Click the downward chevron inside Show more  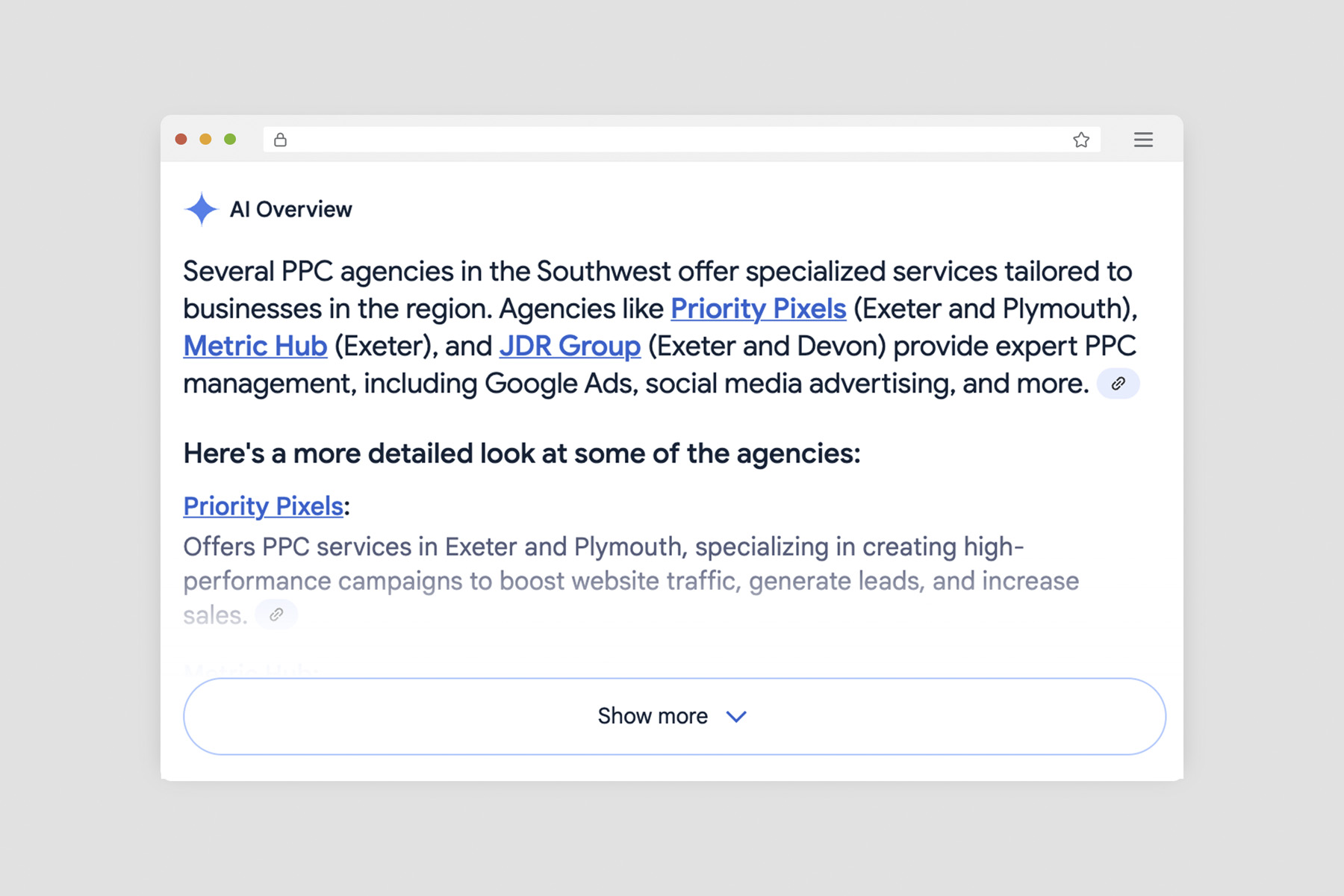pyautogui.click(x=735, y=716)
